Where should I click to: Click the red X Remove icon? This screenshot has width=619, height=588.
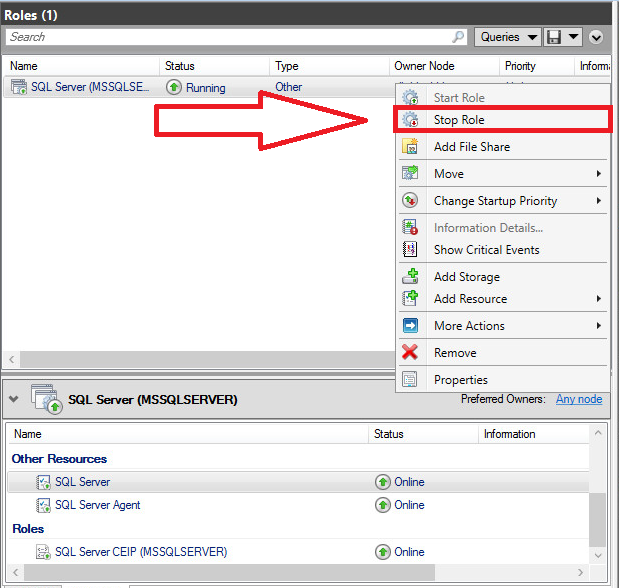(410, 353)
